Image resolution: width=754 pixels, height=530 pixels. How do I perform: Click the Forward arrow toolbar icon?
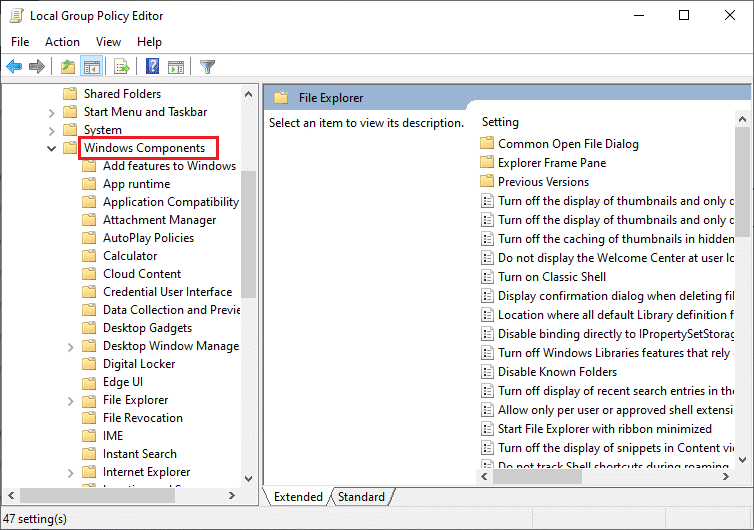point(37,66)
